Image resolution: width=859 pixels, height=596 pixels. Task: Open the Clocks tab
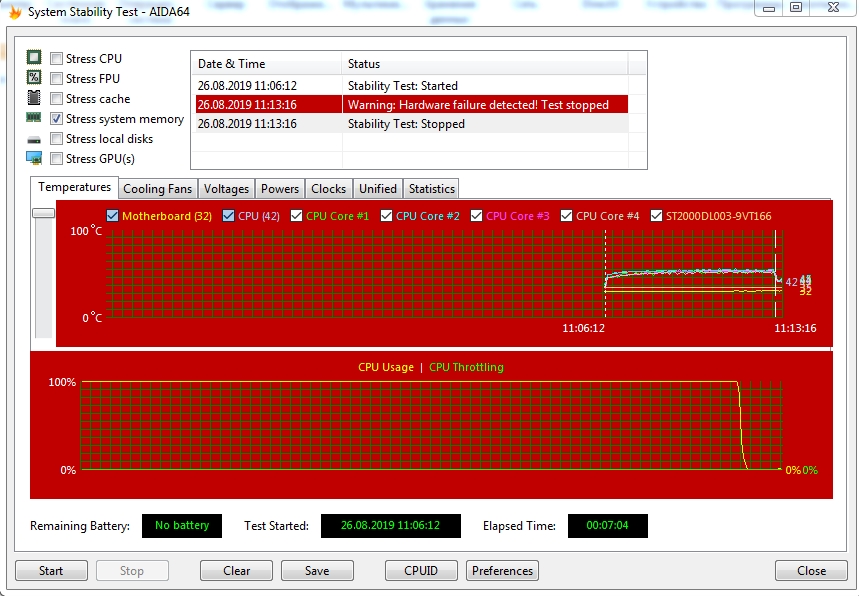[329, 189]
